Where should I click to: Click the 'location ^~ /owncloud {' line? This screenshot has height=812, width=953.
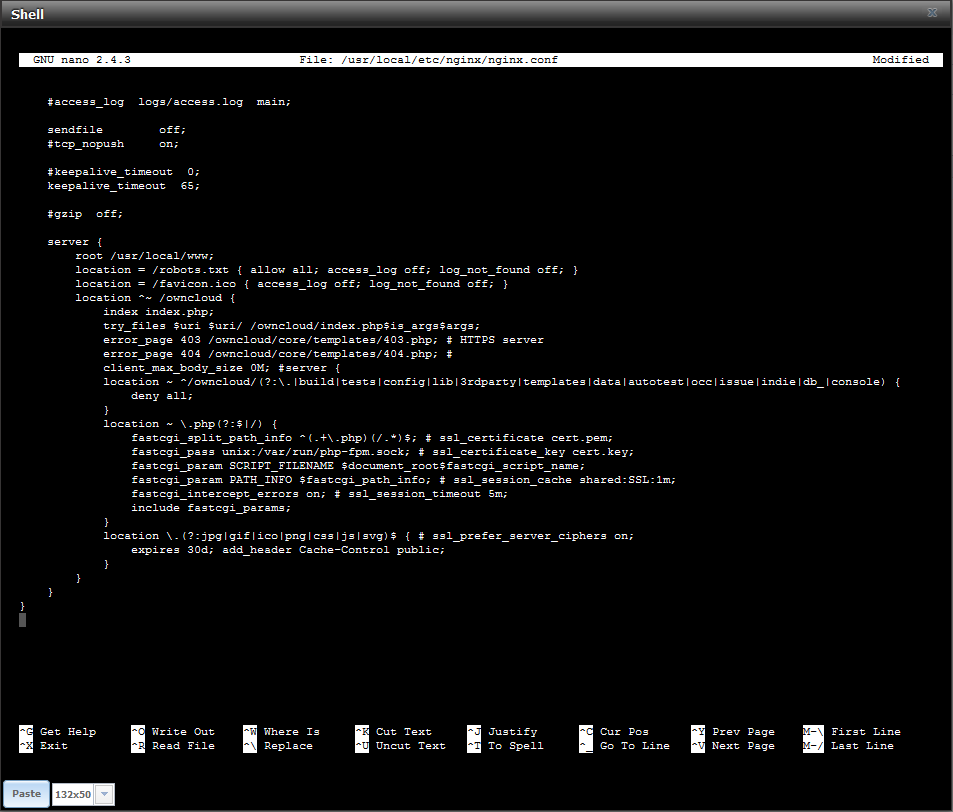155,298
